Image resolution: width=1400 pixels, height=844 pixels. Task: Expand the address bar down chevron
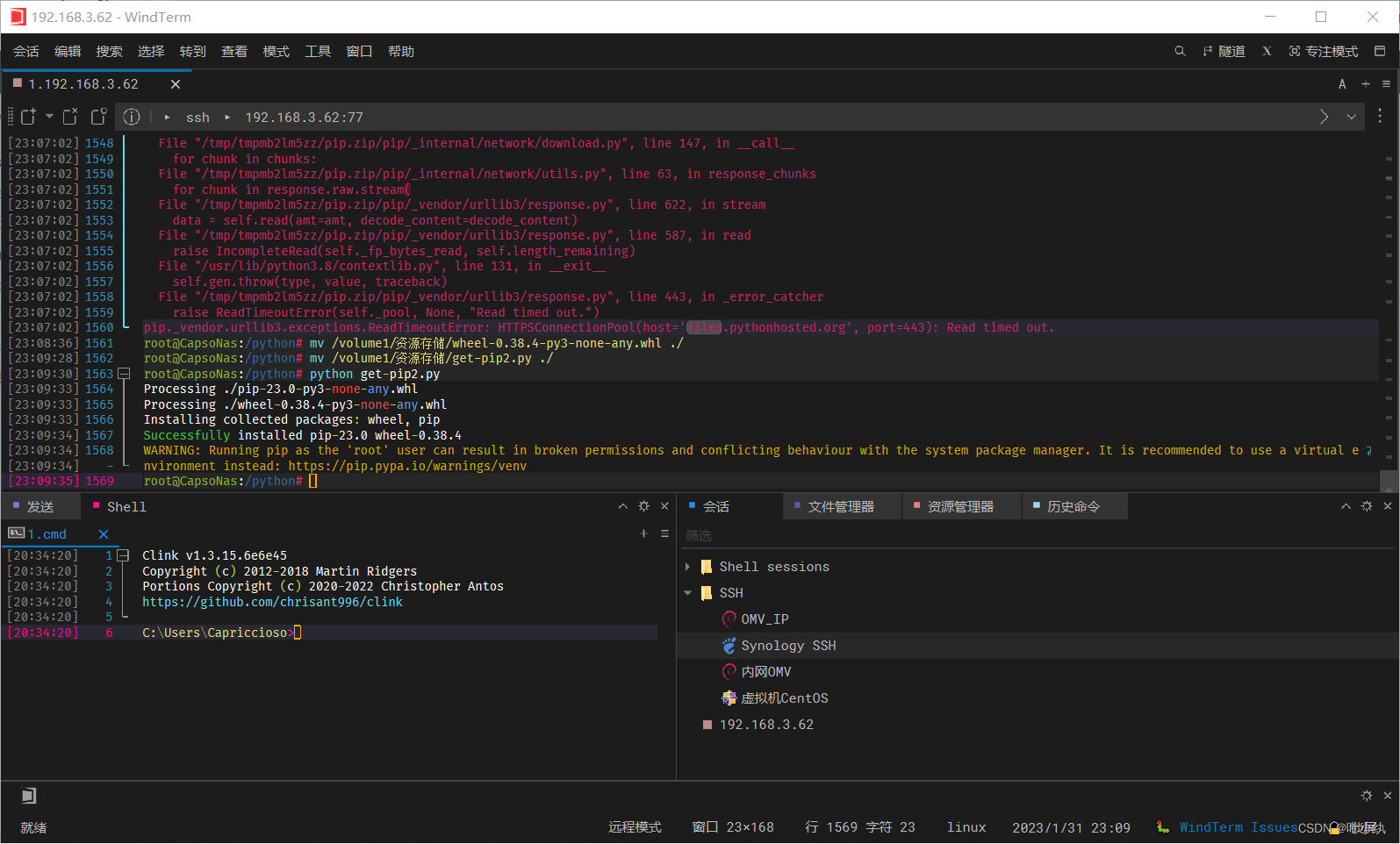1352,117
